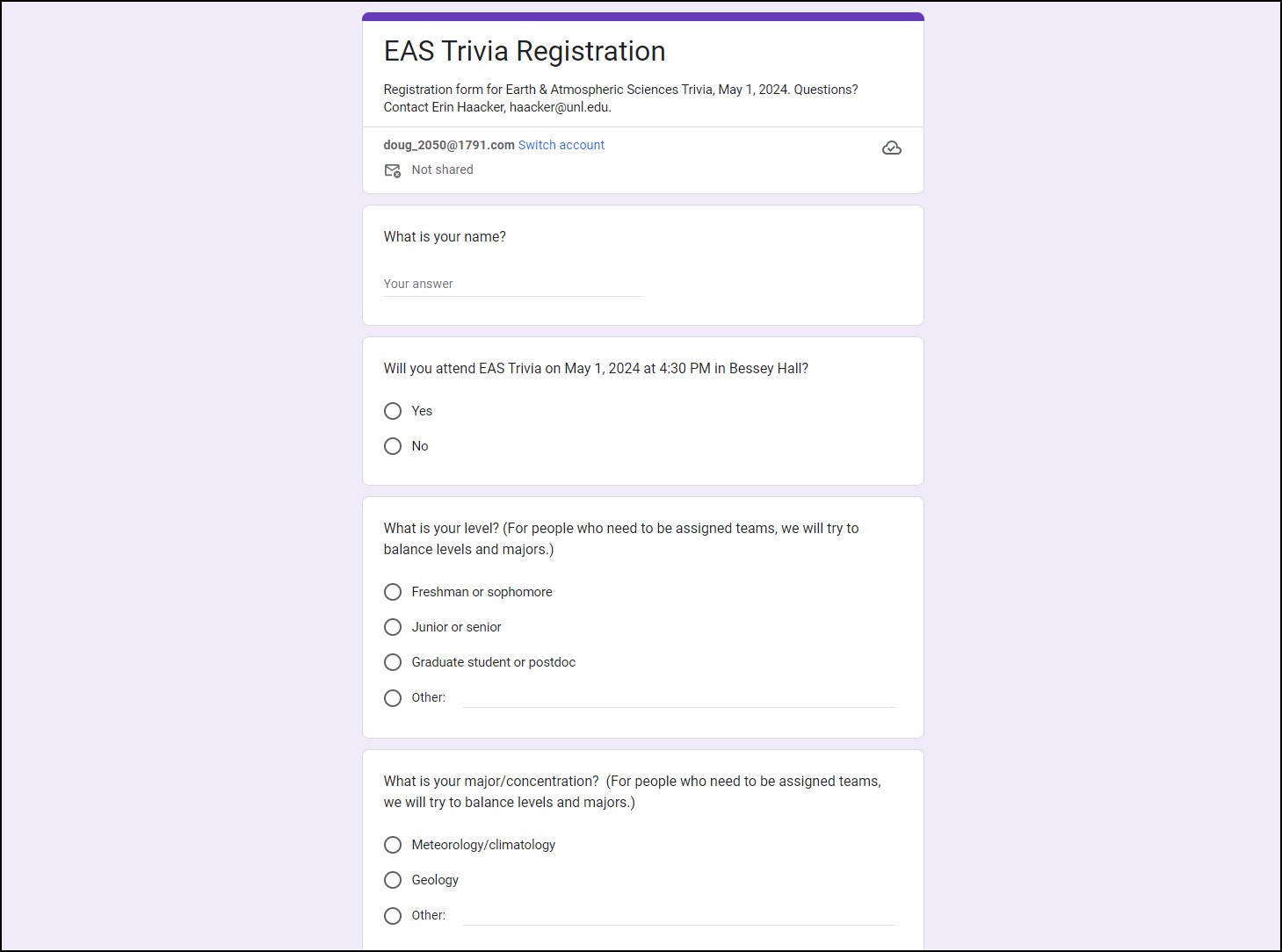Choose Graduate student or postdoc level
This screenshot has width=1282, height=952.
pyautogui.click(x=393, y=662)
